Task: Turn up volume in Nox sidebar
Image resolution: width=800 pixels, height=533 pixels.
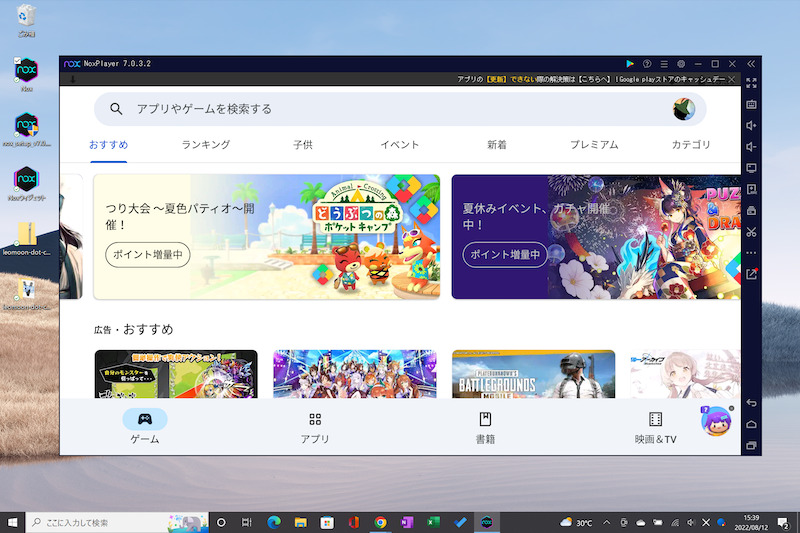Action: click(x=751, y=125)
